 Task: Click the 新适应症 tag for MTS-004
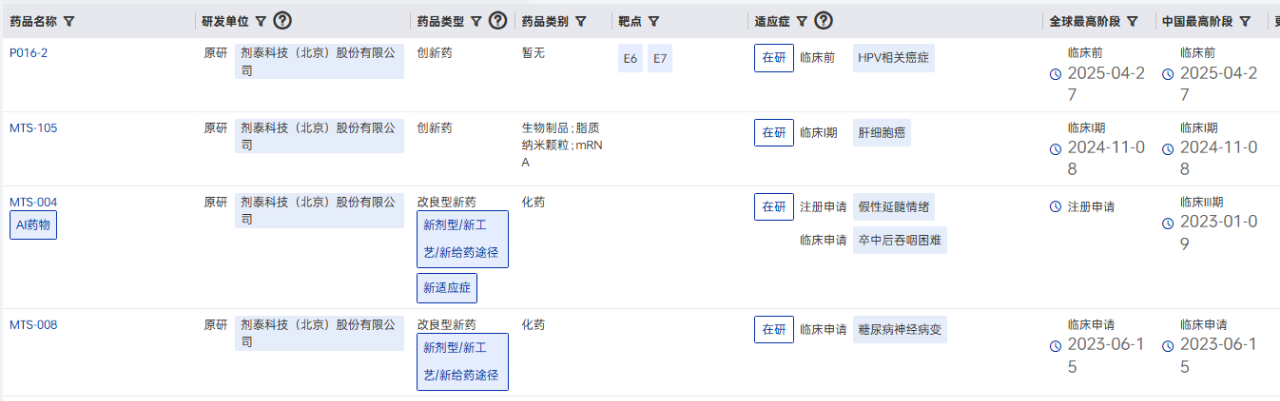[x=447, y=288]
